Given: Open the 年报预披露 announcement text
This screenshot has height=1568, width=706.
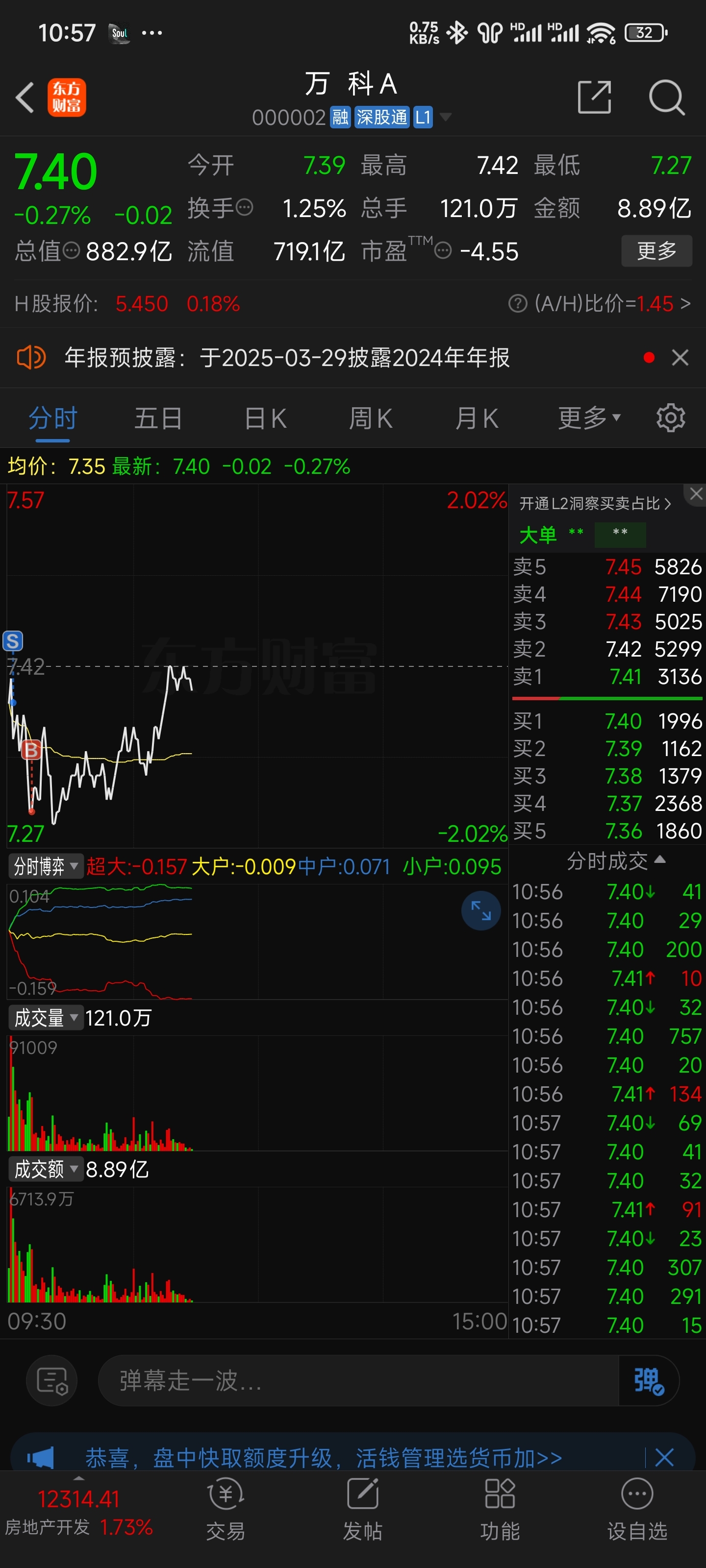Looking at the screenshot, I should [287, 357].
